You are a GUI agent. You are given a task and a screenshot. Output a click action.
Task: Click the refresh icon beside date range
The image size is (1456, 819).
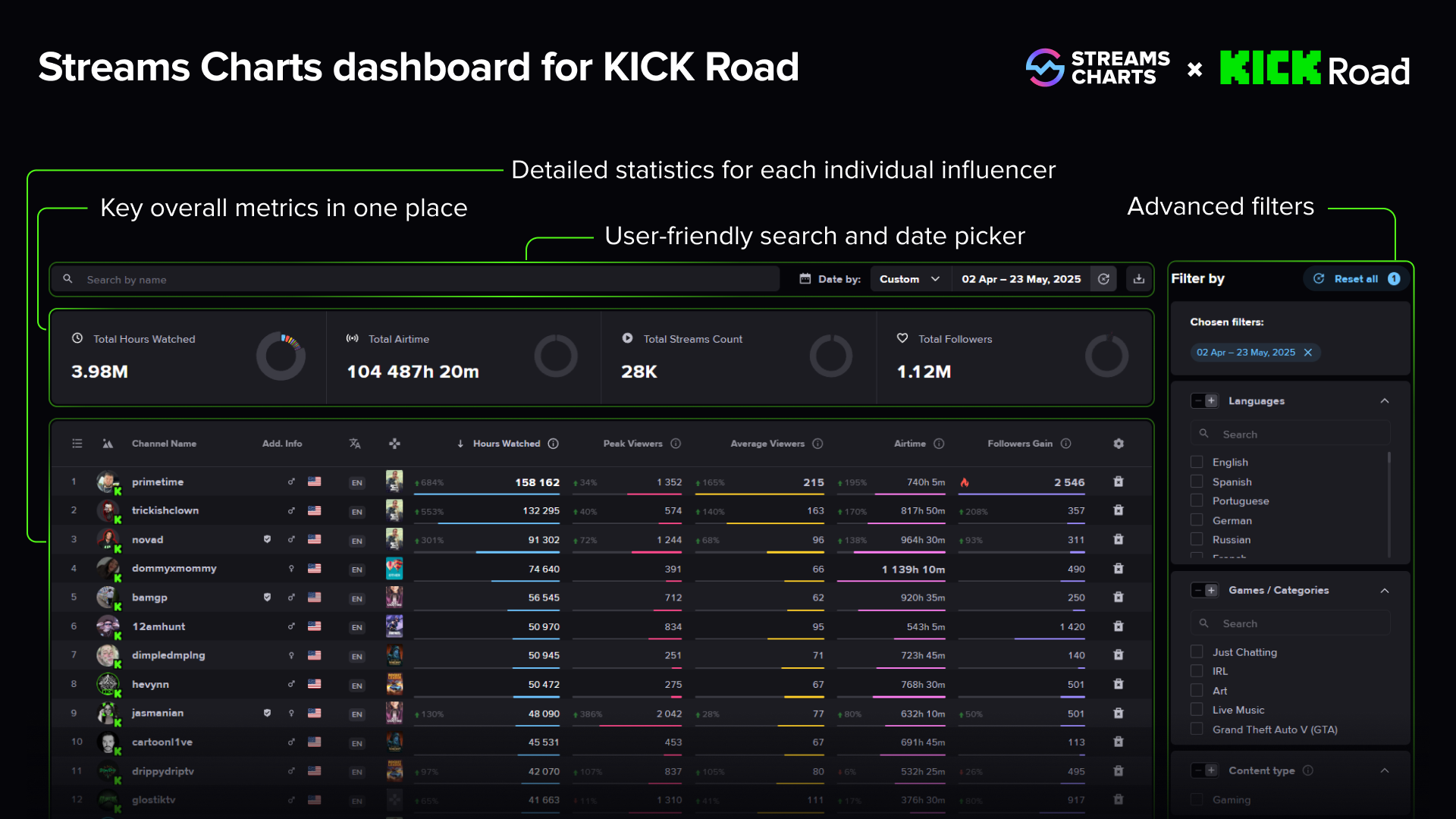click(1103, 279)
